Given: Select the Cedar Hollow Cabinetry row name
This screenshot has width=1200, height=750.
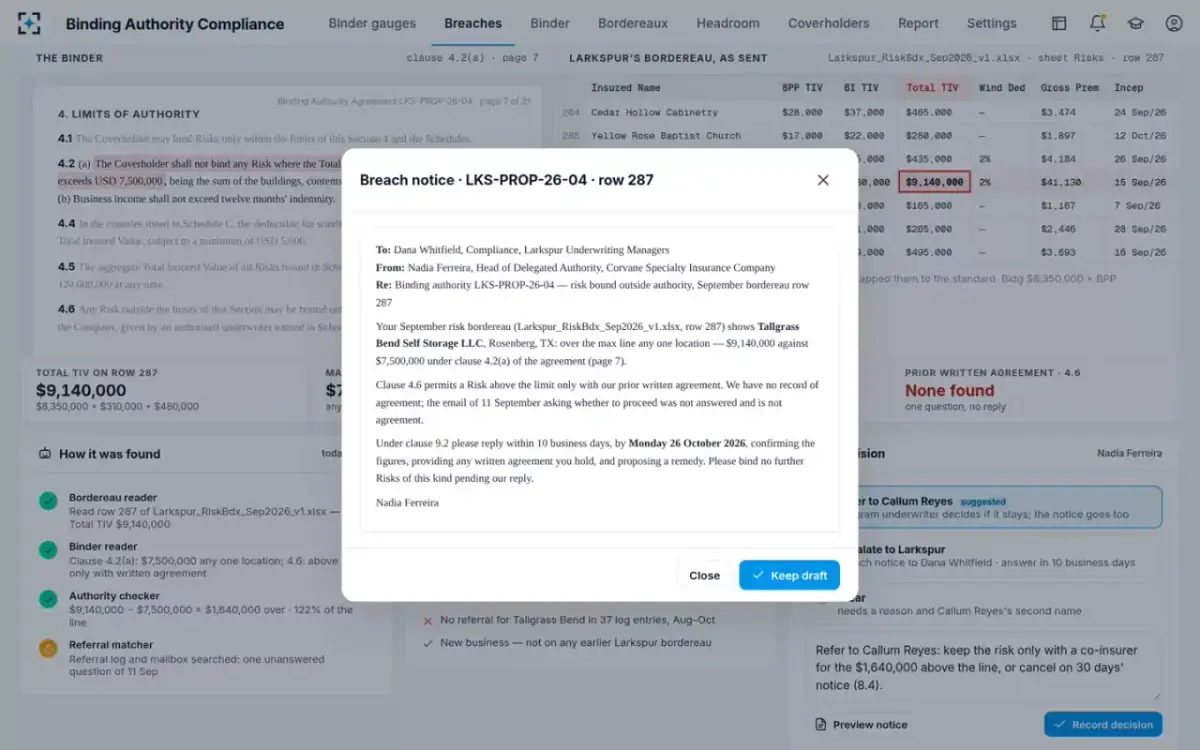Looking at the screenshot, I should (x=654, y=112).
